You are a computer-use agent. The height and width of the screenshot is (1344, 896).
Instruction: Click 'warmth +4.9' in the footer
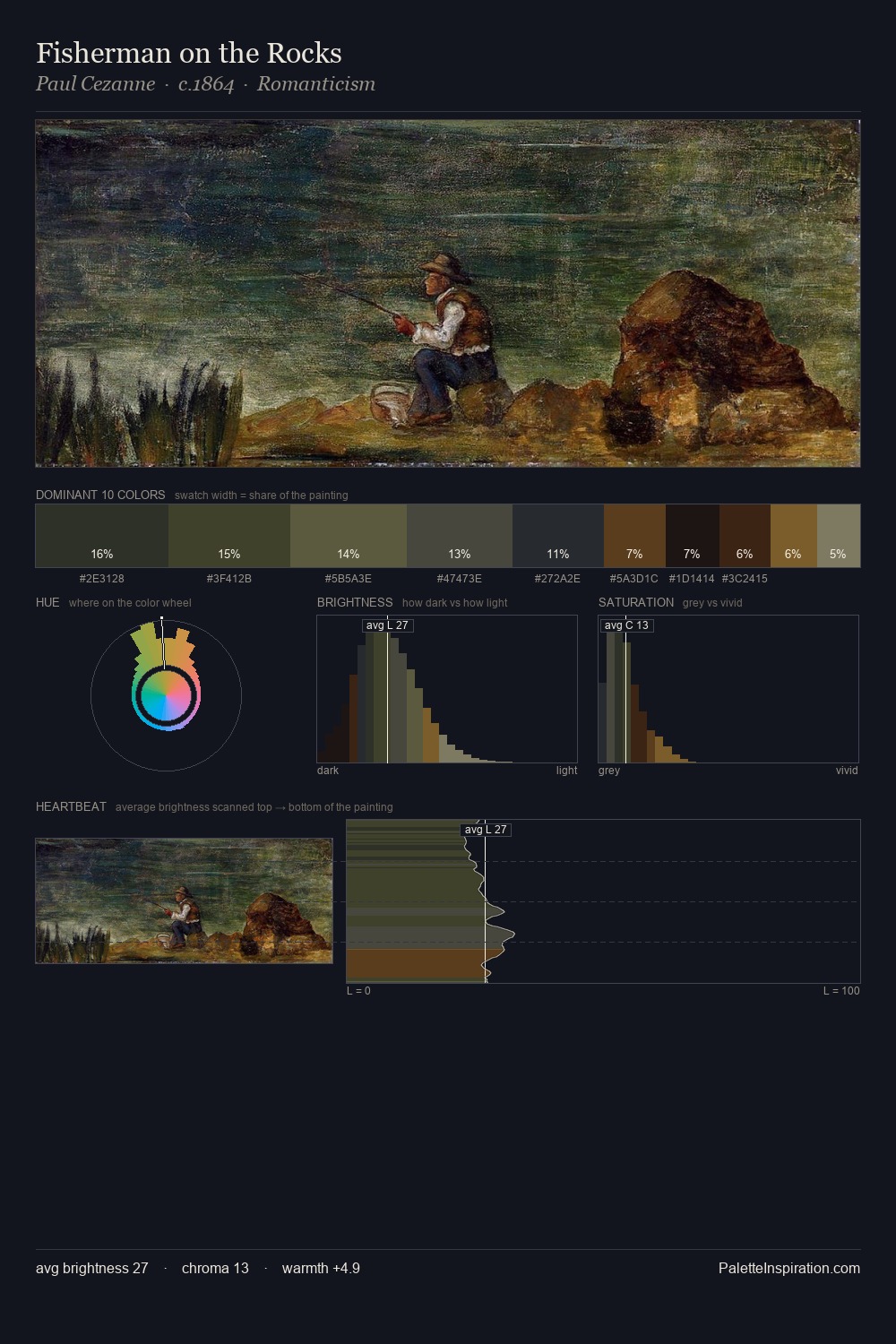tap(321, 1268)
